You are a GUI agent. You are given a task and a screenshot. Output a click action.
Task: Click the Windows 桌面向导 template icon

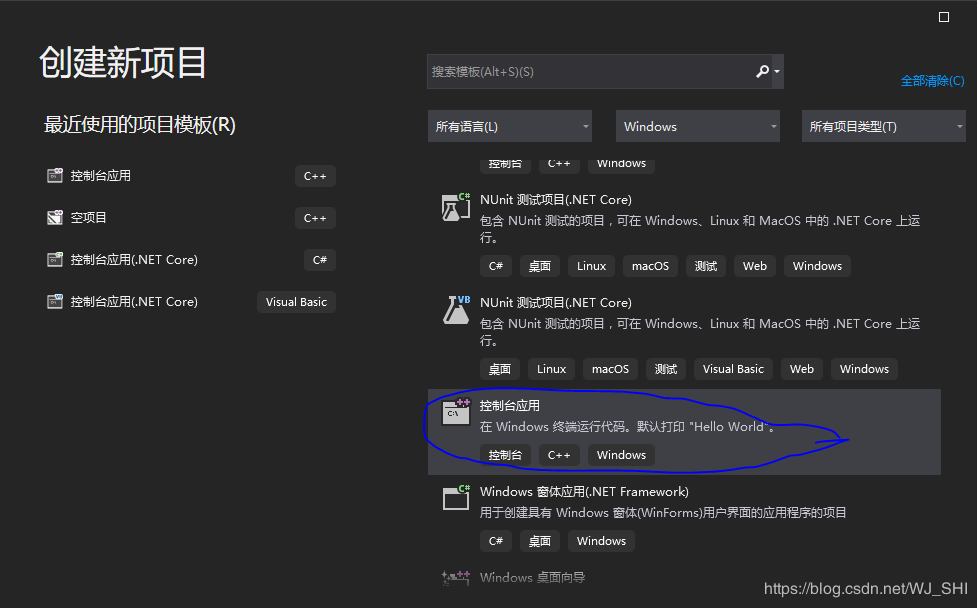(455, 578)
